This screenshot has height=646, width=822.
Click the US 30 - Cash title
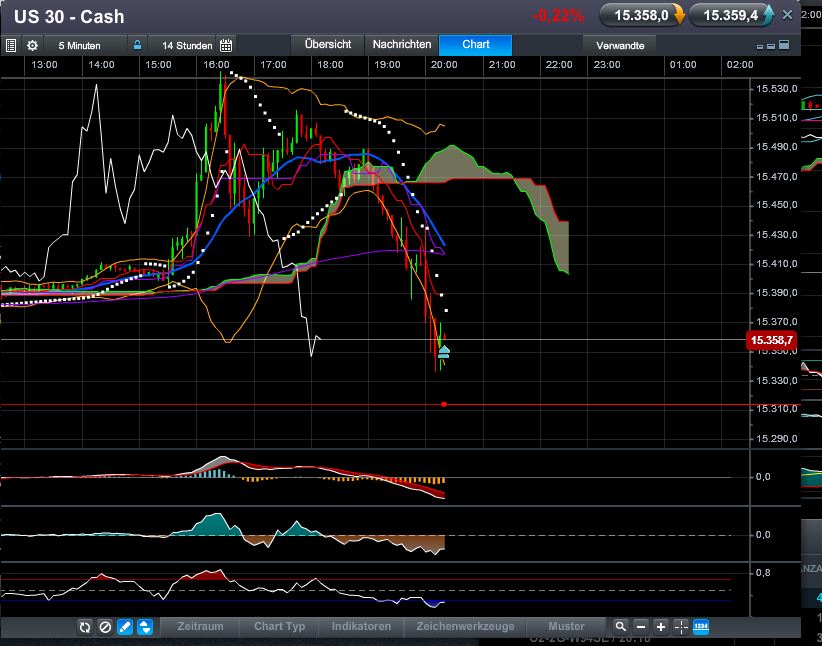coord(69,17)
